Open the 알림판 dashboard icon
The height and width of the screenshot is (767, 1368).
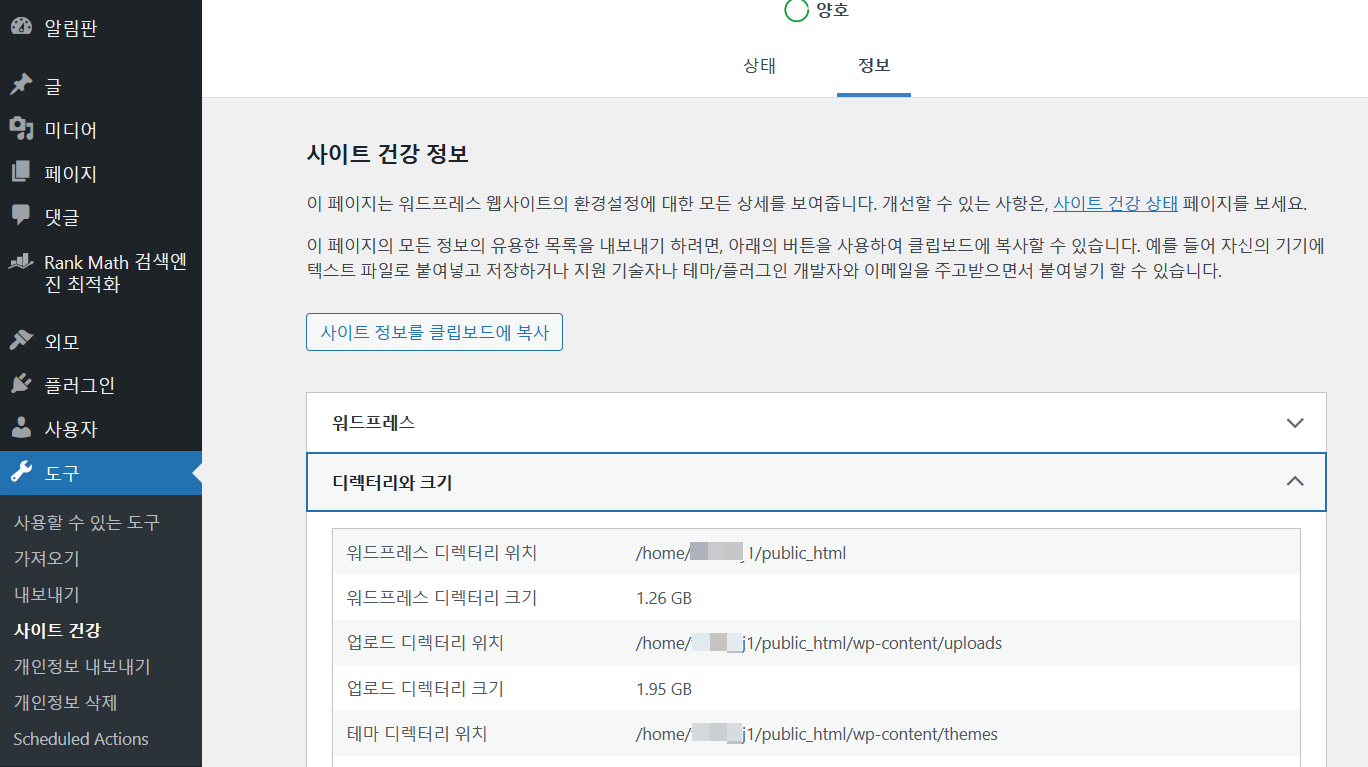(22, 27)
